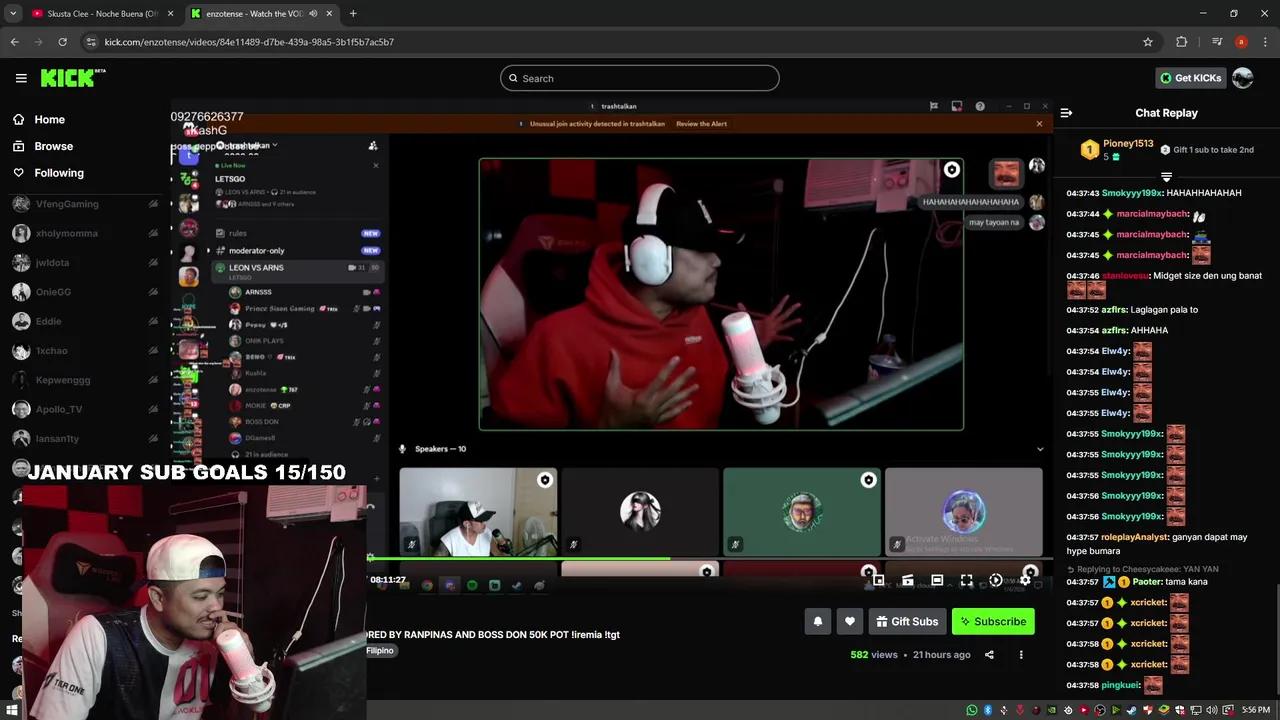Image resolution: width=1280 pixels, height=720 pixels.
Task: Expand the leaderboard chevron under Chat Replay
Action: point(1166,177)
